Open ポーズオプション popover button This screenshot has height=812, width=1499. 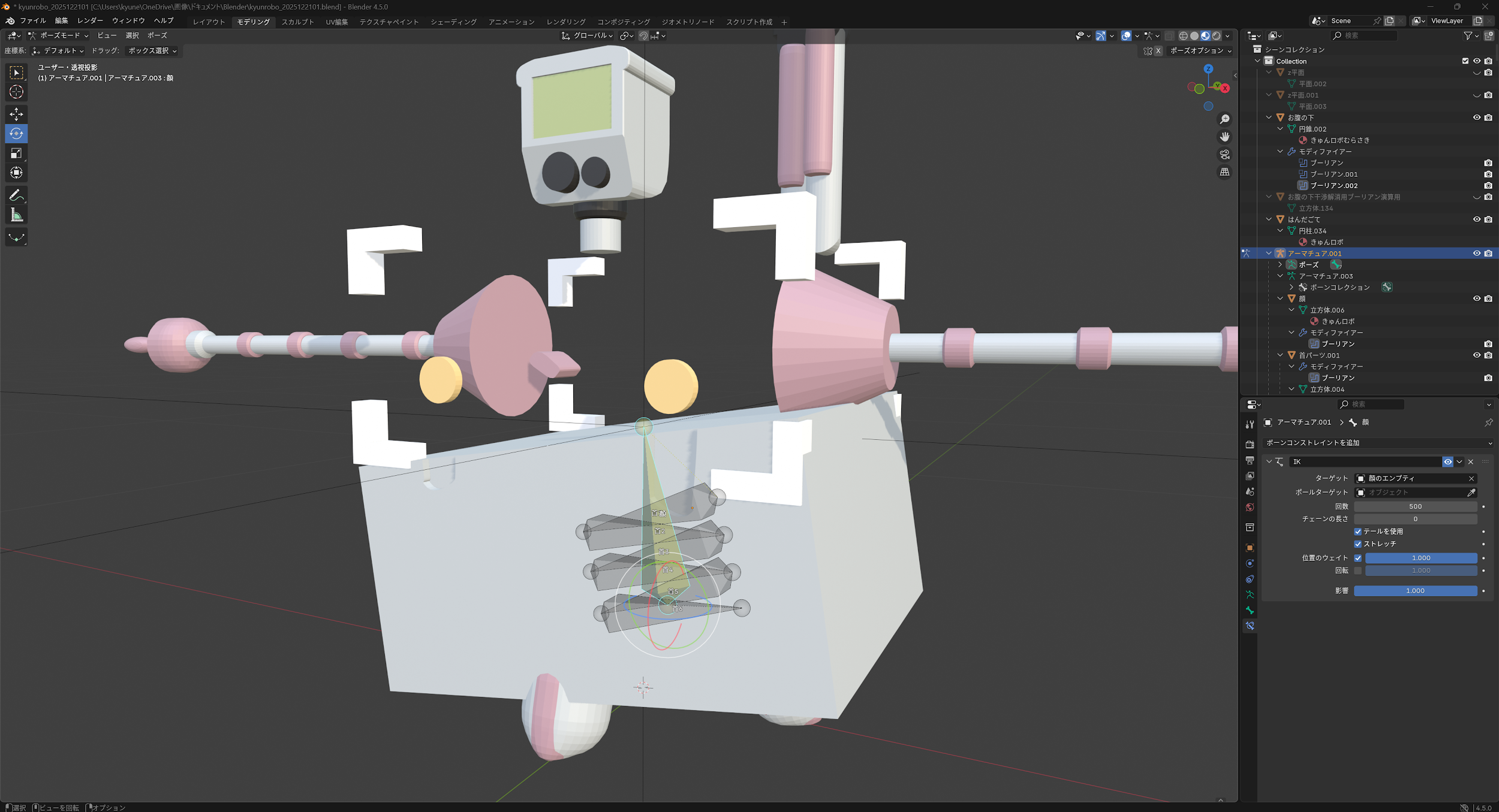1200,51
